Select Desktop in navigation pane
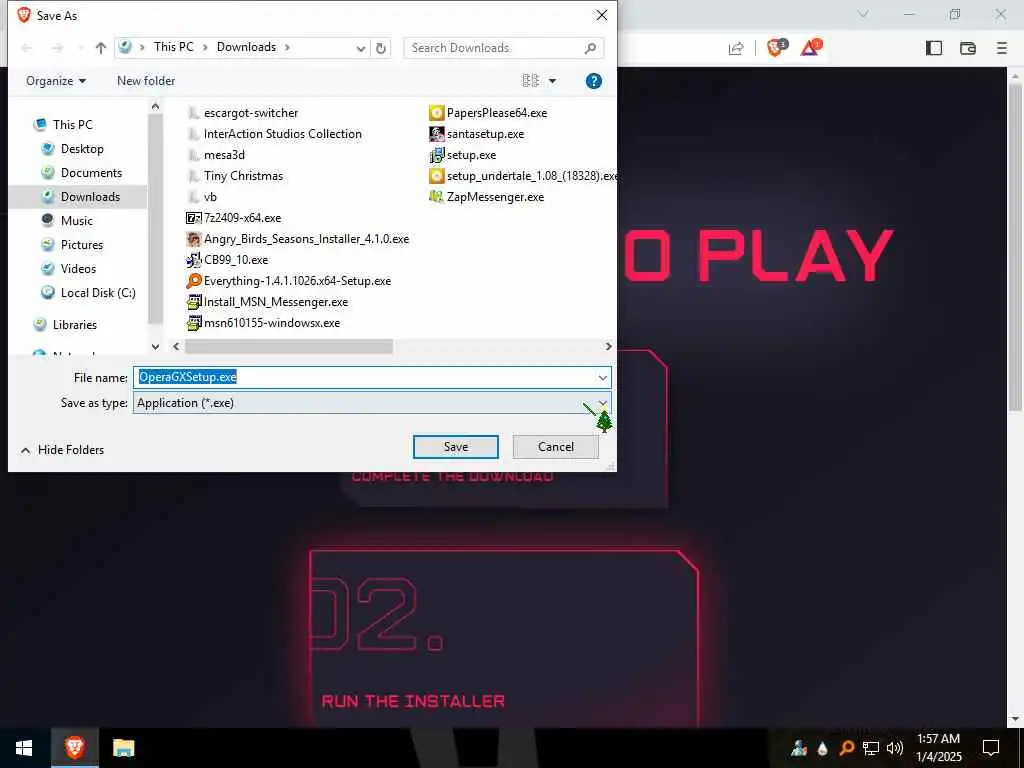This screenshot has width=1024, height=768. (x=73, y=148)
